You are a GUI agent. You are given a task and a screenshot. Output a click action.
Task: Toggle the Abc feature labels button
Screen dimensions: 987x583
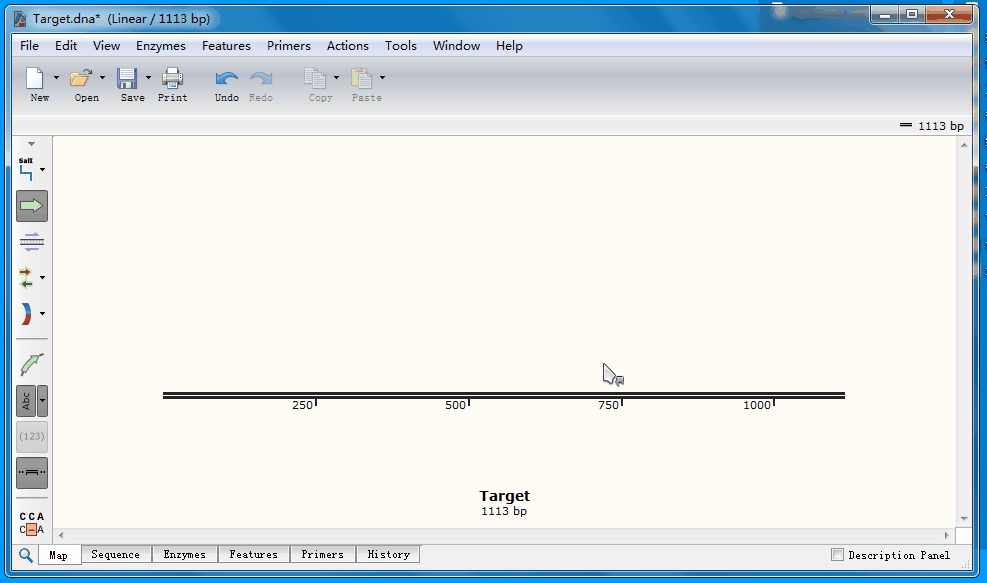[x=27, y=401]
